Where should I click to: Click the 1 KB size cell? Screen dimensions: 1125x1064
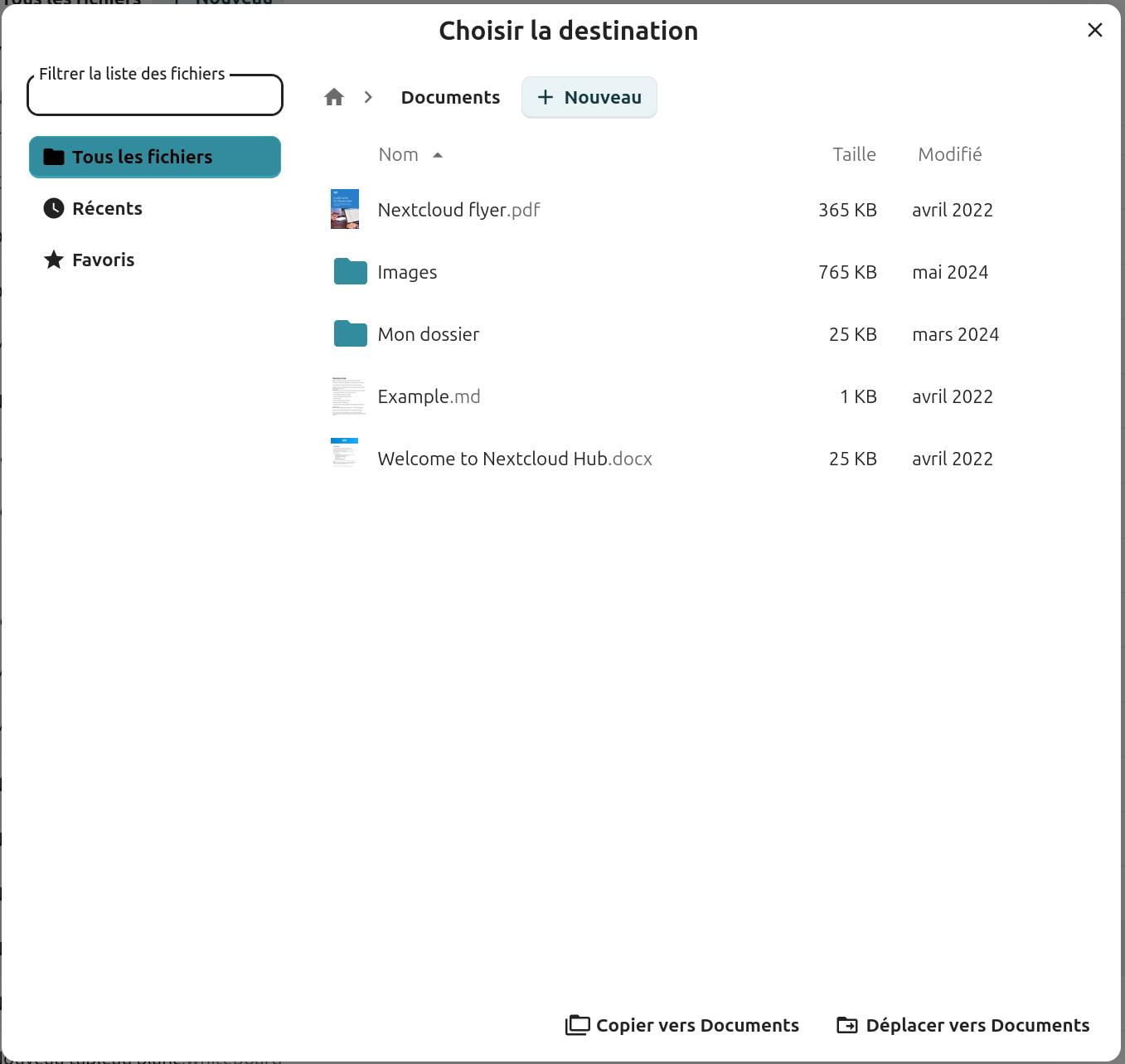point(858,396)
